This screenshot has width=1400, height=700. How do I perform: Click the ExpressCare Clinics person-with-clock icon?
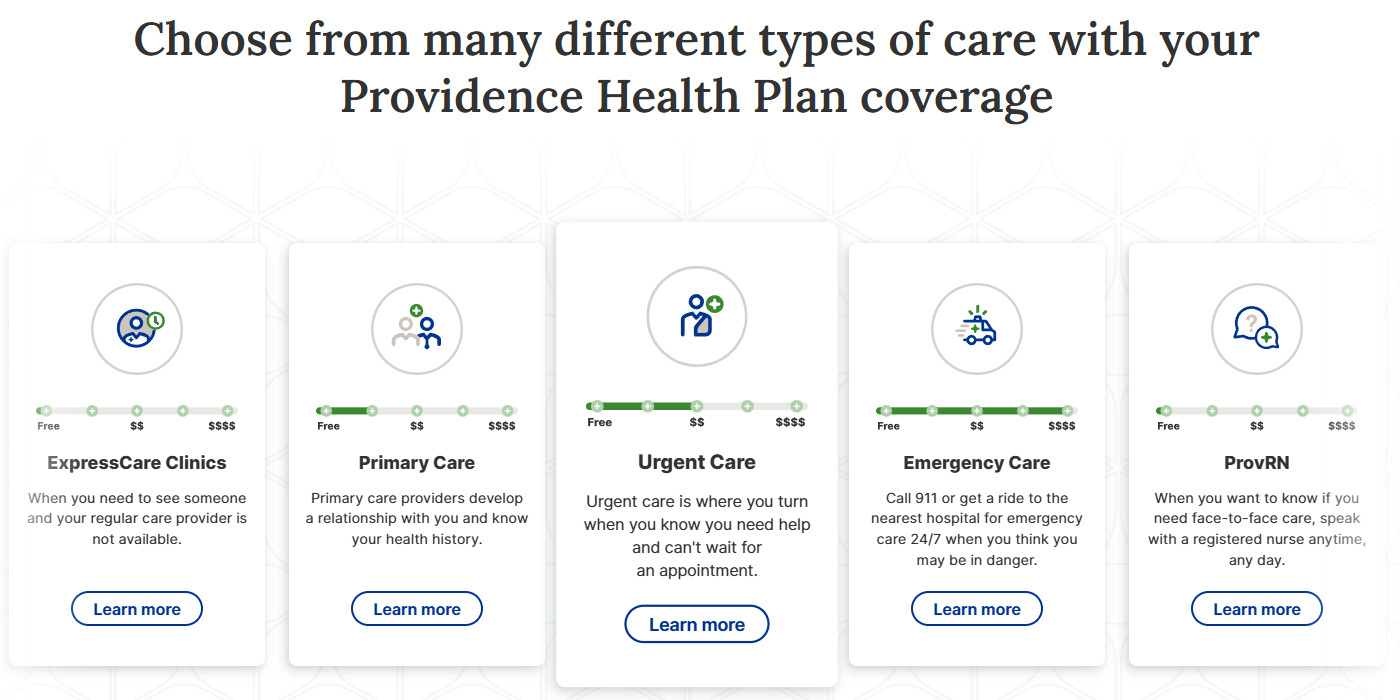point(137,328)
